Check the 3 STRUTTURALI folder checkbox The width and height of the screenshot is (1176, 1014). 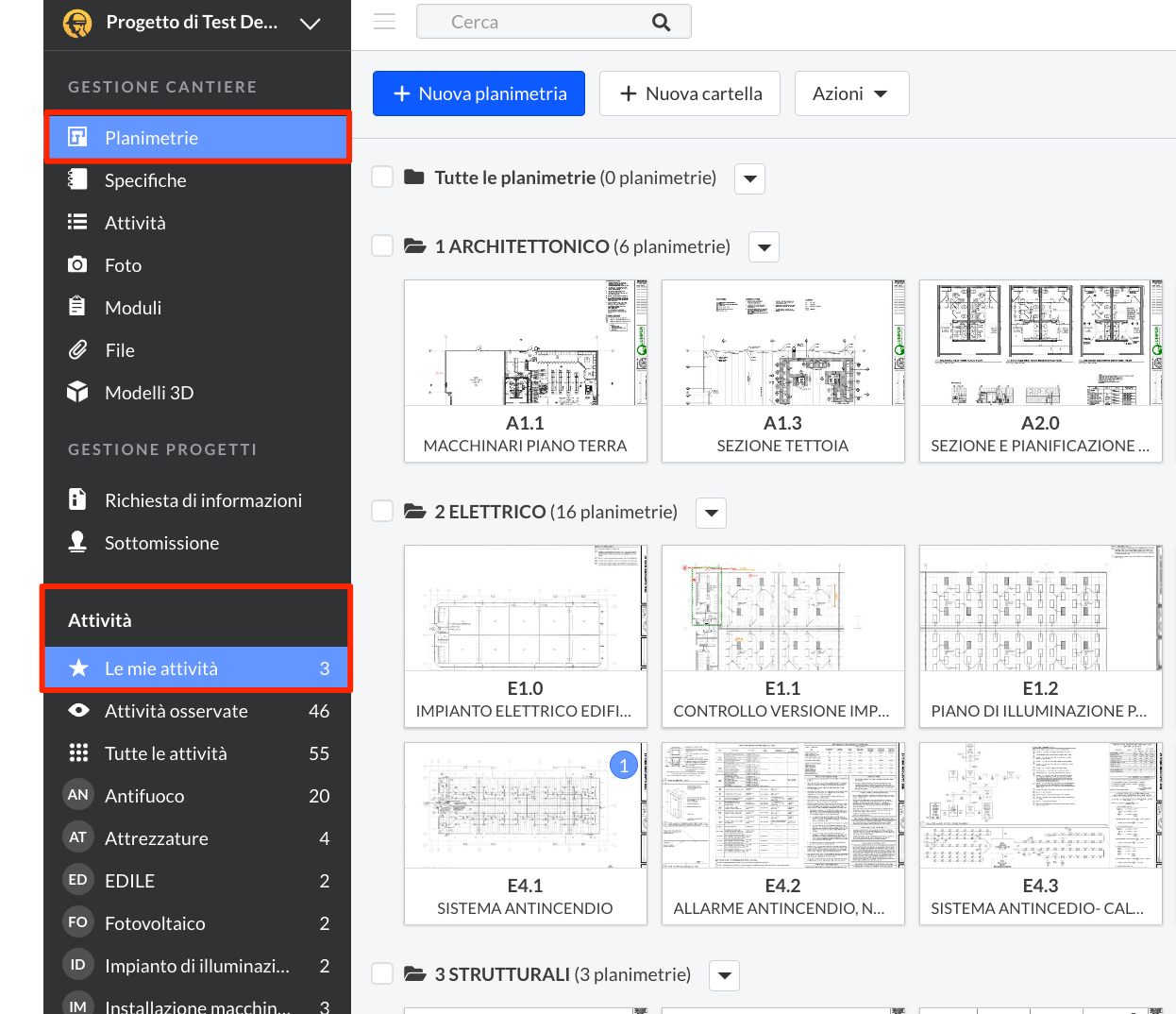[382, 973]
